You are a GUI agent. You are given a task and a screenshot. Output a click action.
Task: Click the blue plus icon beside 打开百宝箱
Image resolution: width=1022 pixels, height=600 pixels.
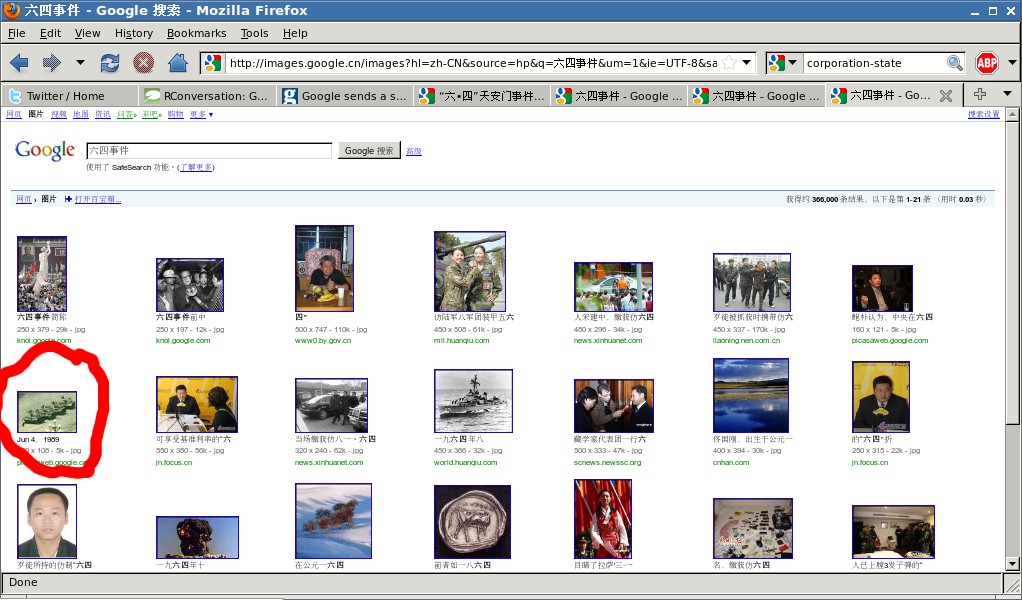[x=68, y=199]
